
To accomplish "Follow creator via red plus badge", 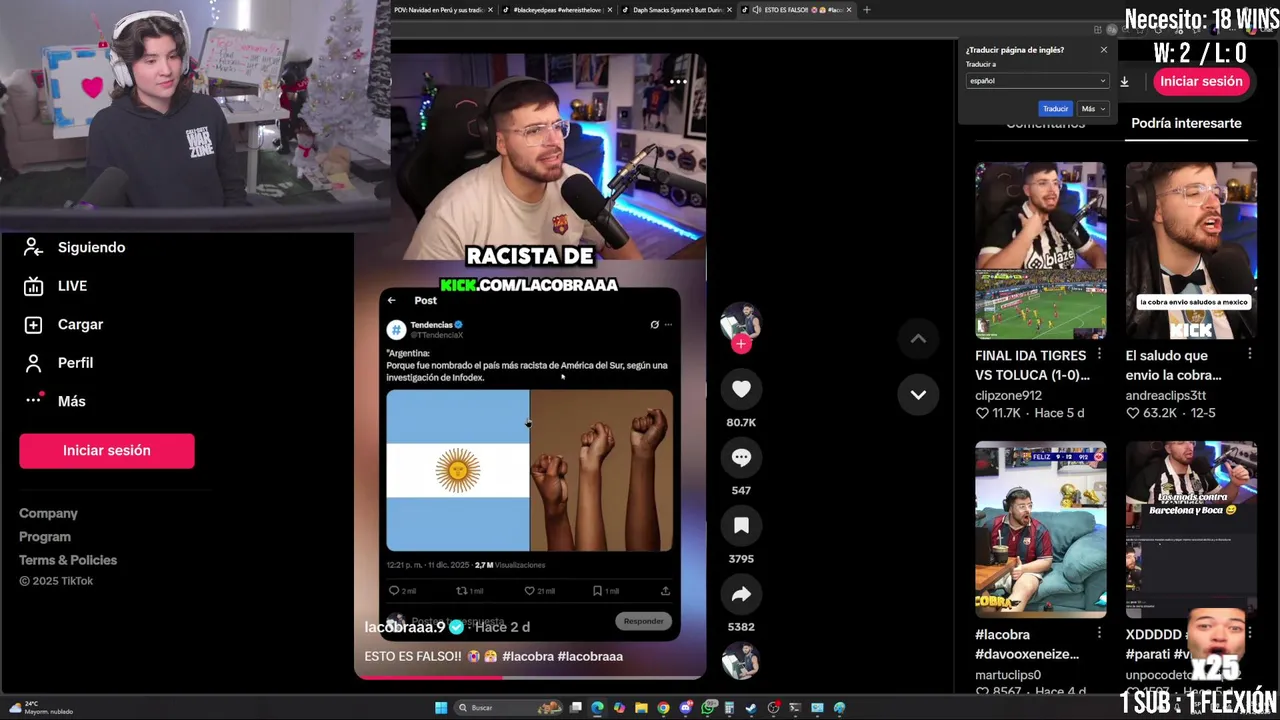I will click(x=741, y=344).
